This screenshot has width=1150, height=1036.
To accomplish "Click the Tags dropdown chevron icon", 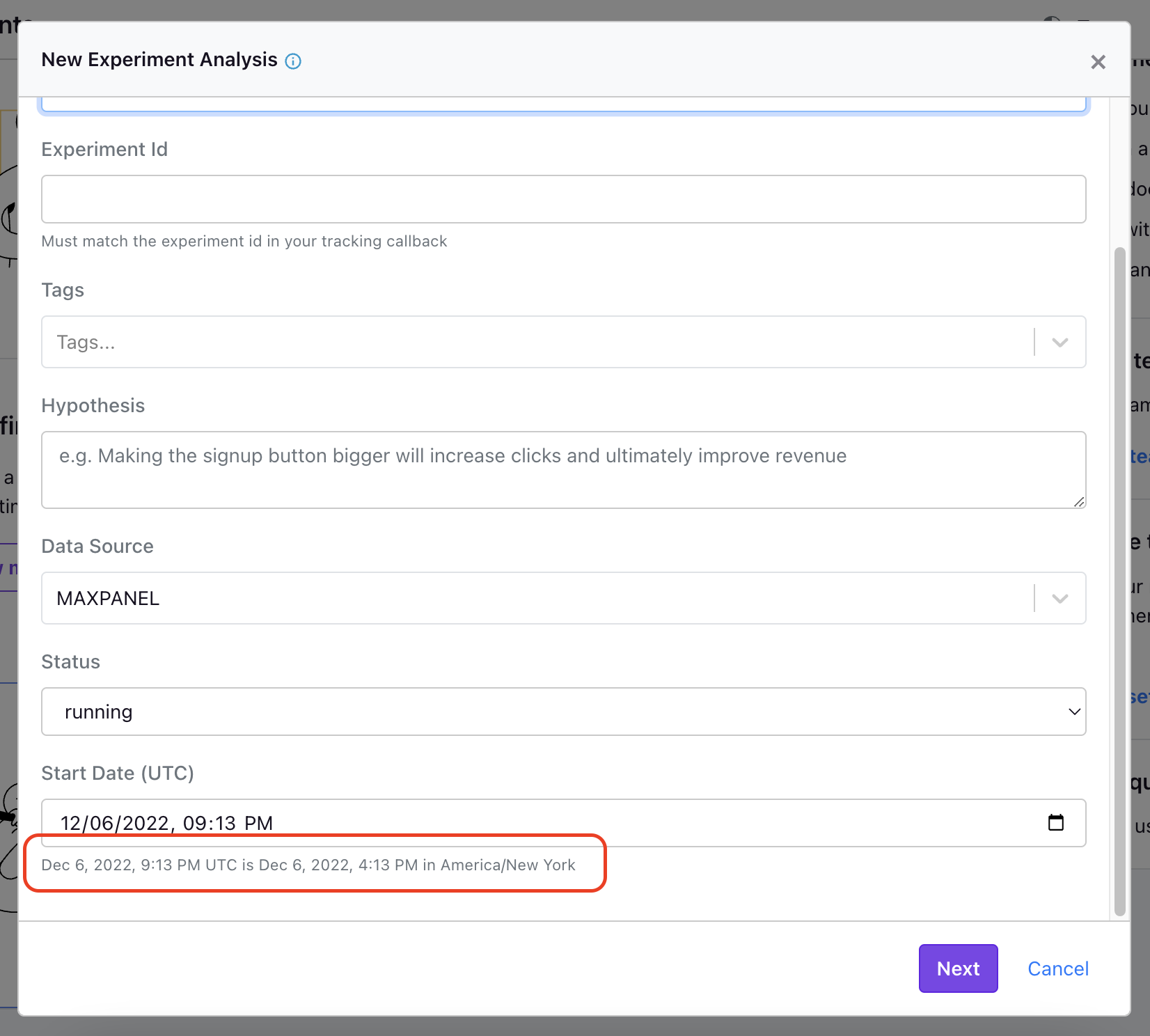I will (x=1060, y=342).
